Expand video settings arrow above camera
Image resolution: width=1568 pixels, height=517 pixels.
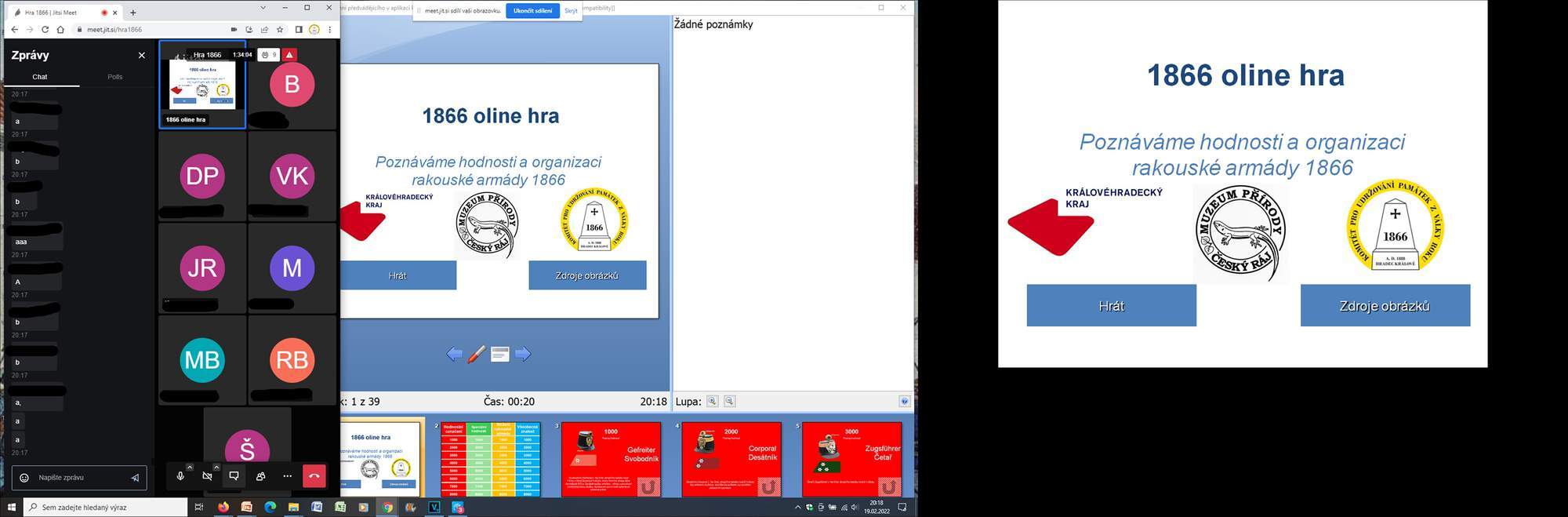tap(216, 467)
